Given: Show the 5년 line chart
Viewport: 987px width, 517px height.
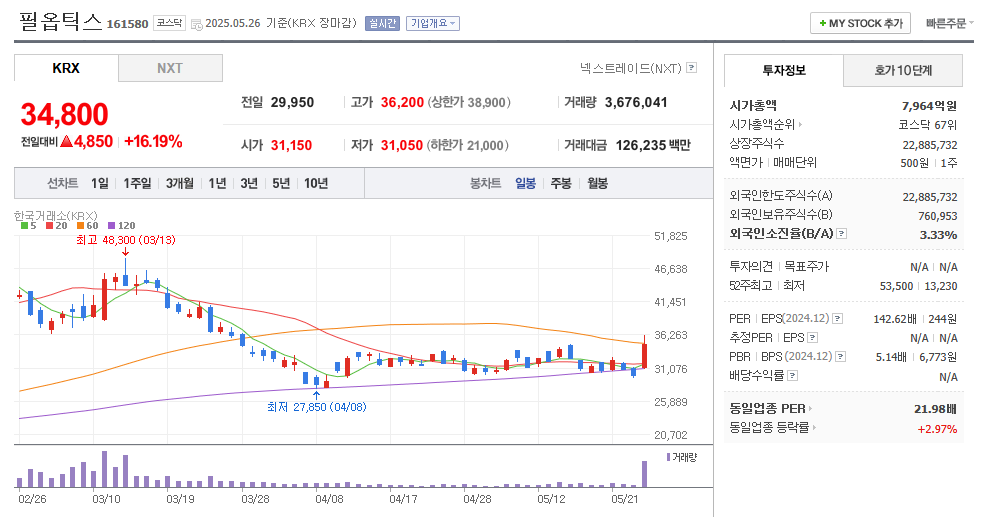Looking at the screenshot, I should pos(281,183).
